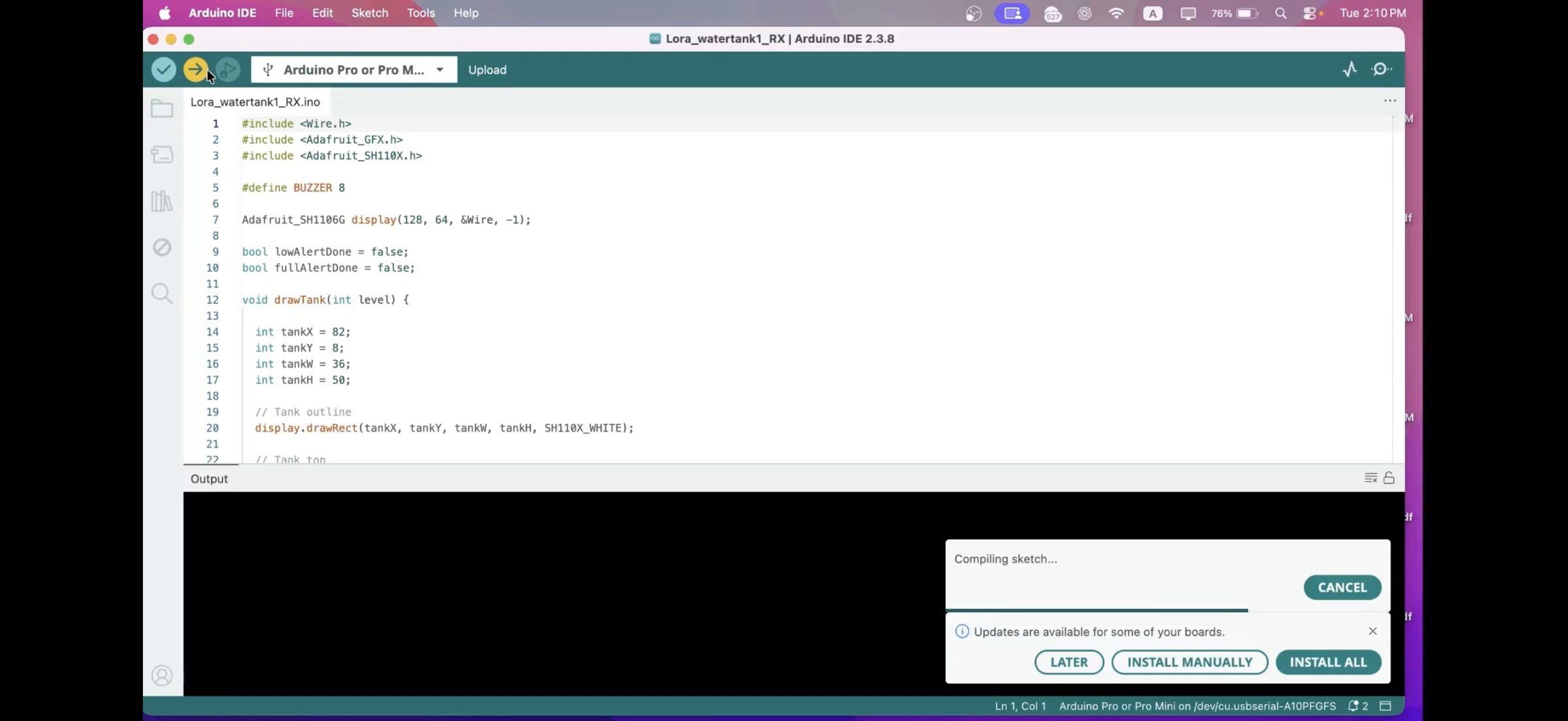Image resolution: width=1568 pixels, height=721 pixels.
Task: Click the 'int tankX = 82;' line
Action: [302, 332]
